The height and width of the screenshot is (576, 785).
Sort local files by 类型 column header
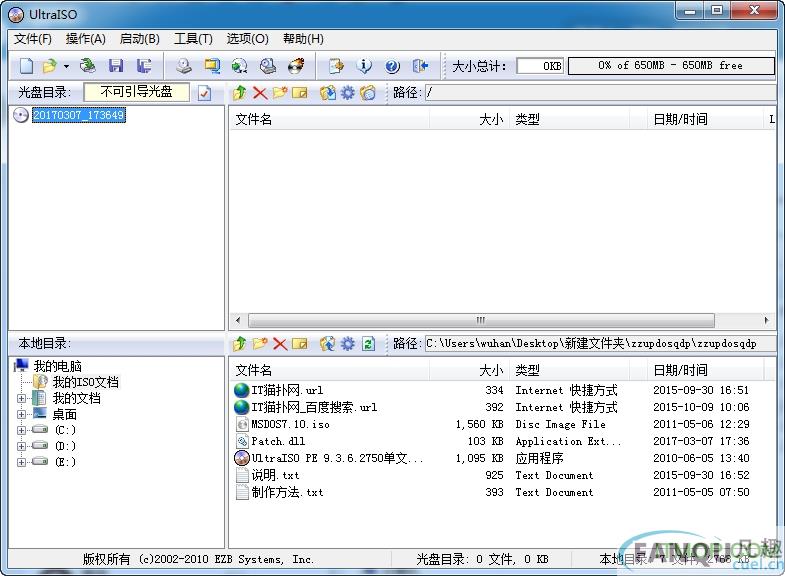(569, 370)
